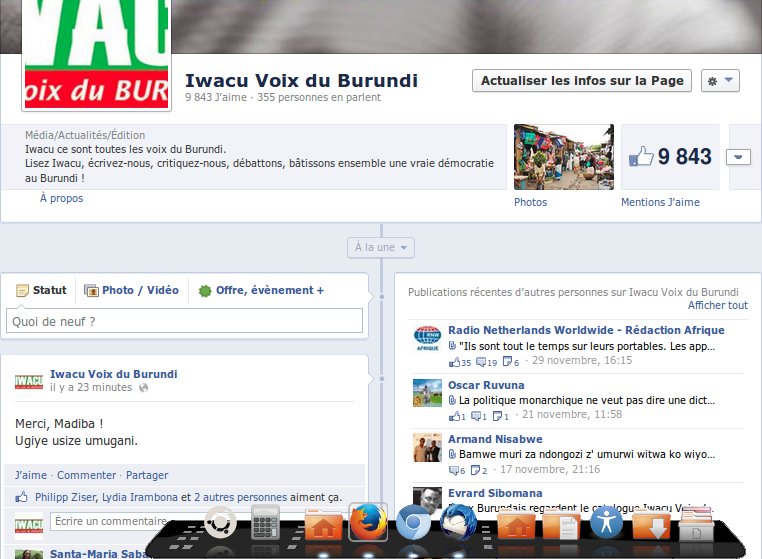The image size is (762, 559).
Task: Click share count 6 on Radio Netherlands post
Action: pyautogui.click(x=511, y=362)
